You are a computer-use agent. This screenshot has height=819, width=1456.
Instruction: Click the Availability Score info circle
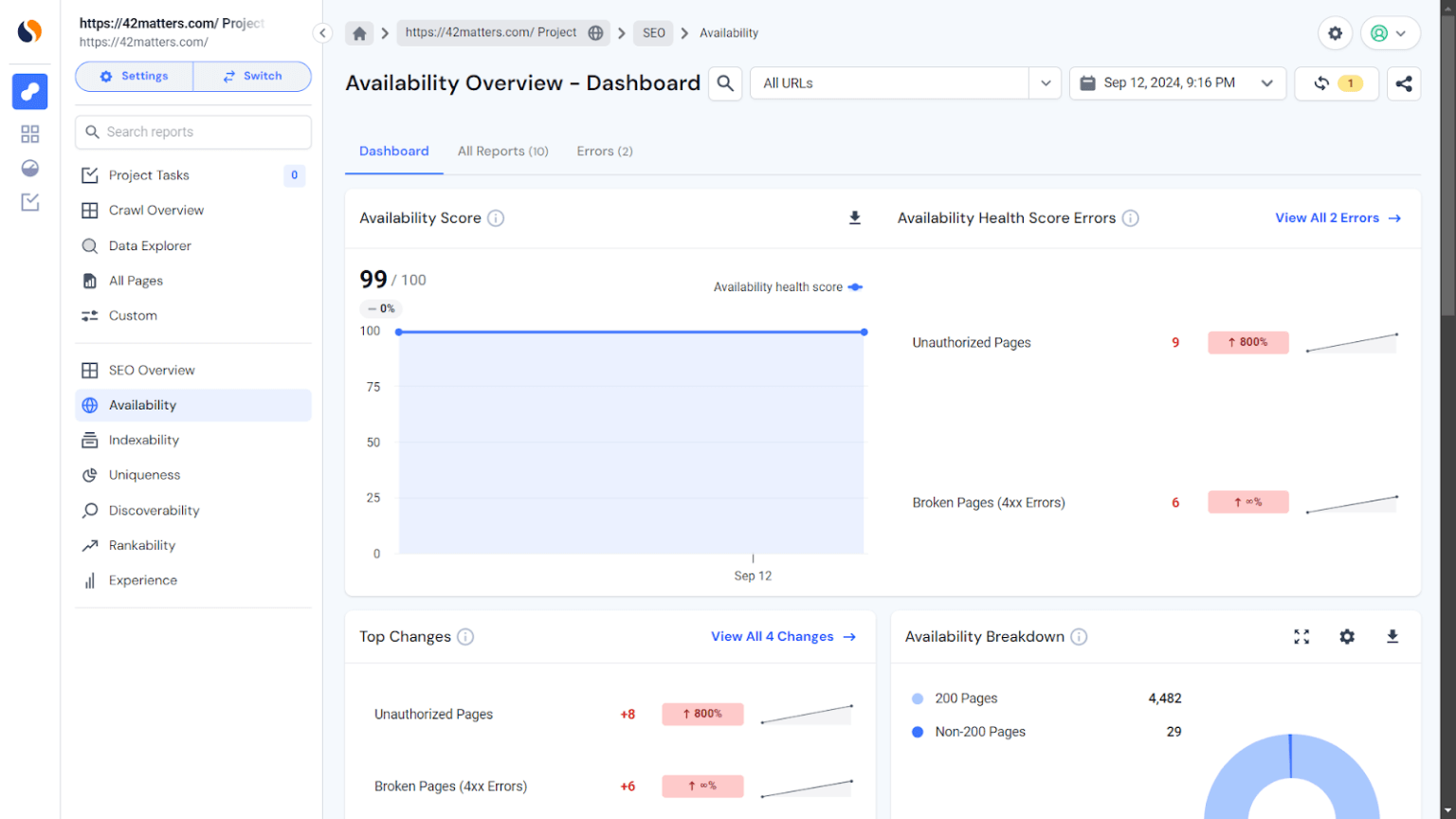click(497, 217)
